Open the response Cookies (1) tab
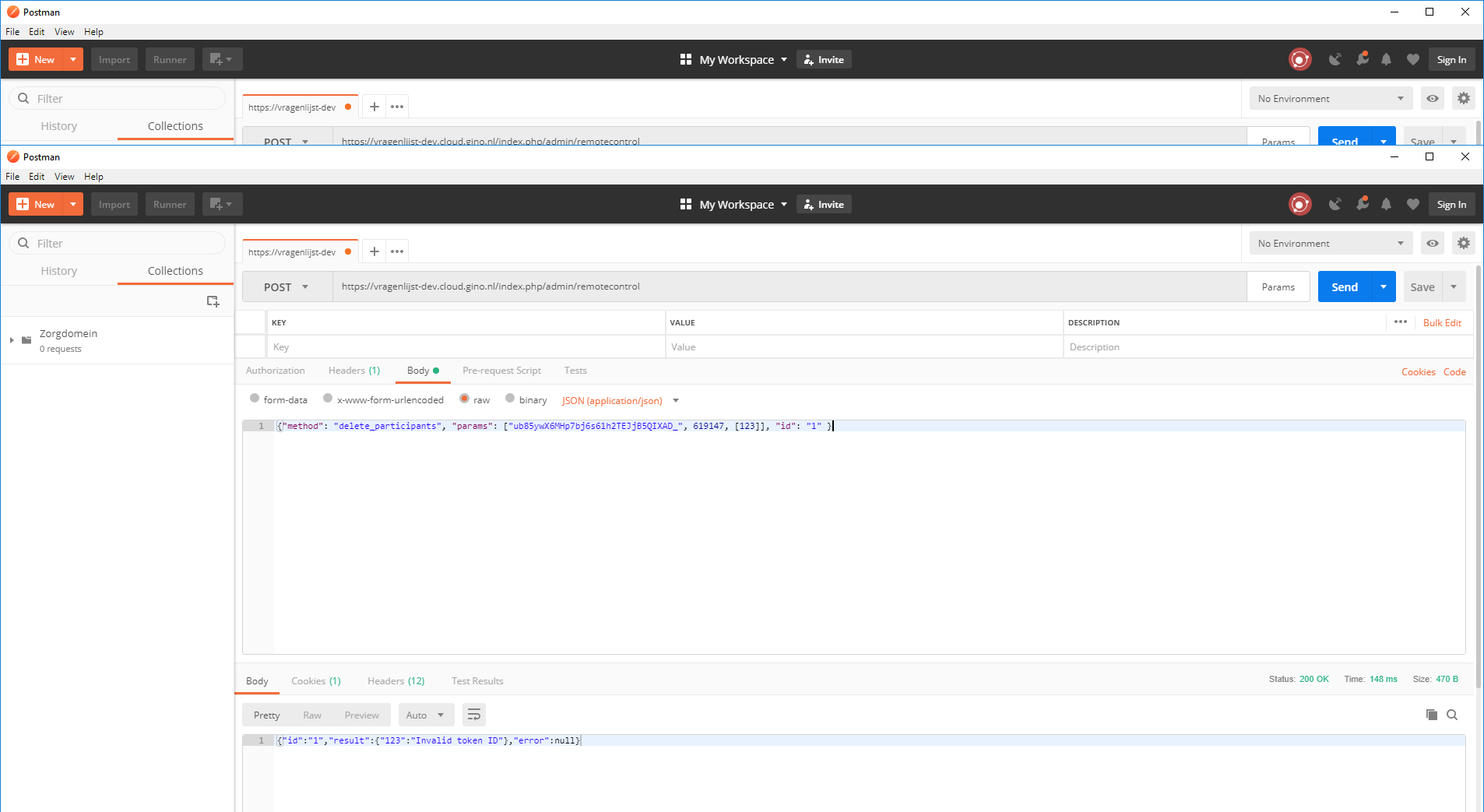 click(x=315, y=681)
